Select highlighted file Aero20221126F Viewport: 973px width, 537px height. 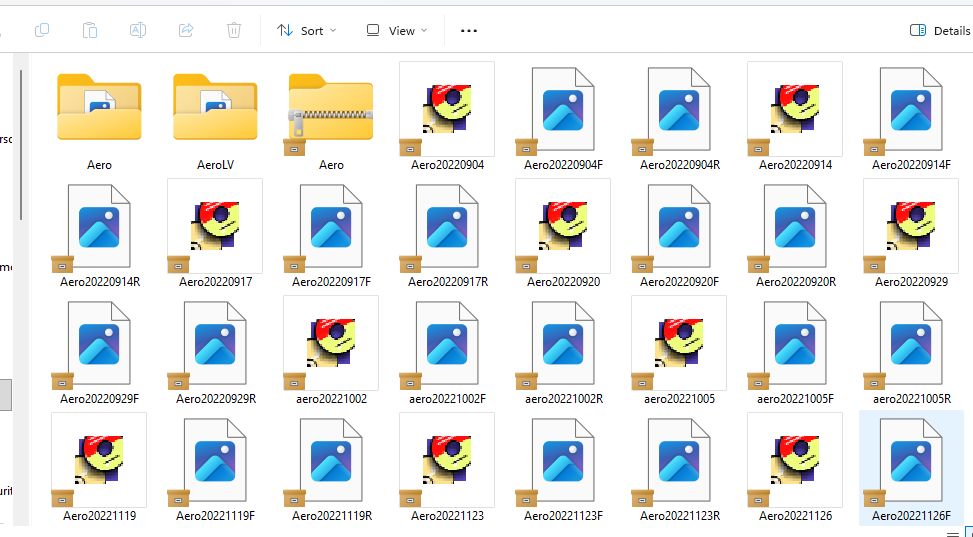click(x=911, y=468)
